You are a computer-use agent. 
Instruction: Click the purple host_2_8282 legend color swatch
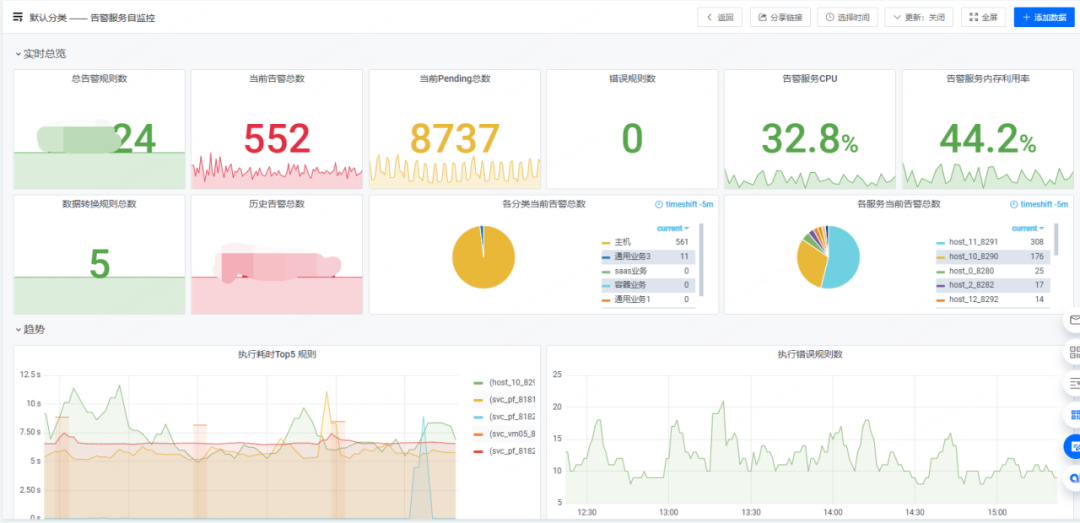pyautogui.click(x=940, y=286)
